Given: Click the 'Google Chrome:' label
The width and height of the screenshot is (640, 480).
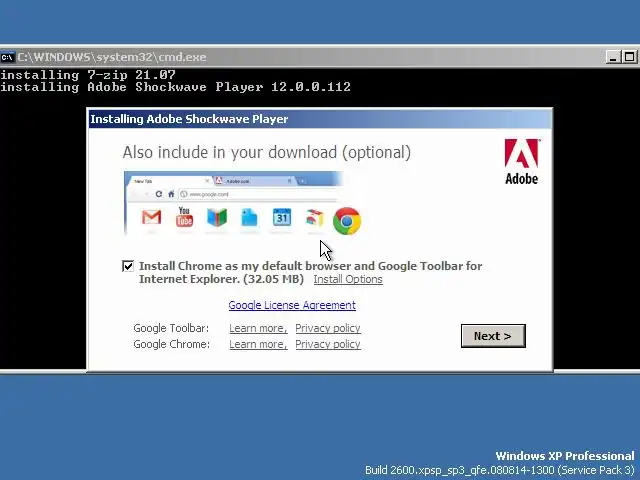Looking at the screenshot, I should (171, 344).
